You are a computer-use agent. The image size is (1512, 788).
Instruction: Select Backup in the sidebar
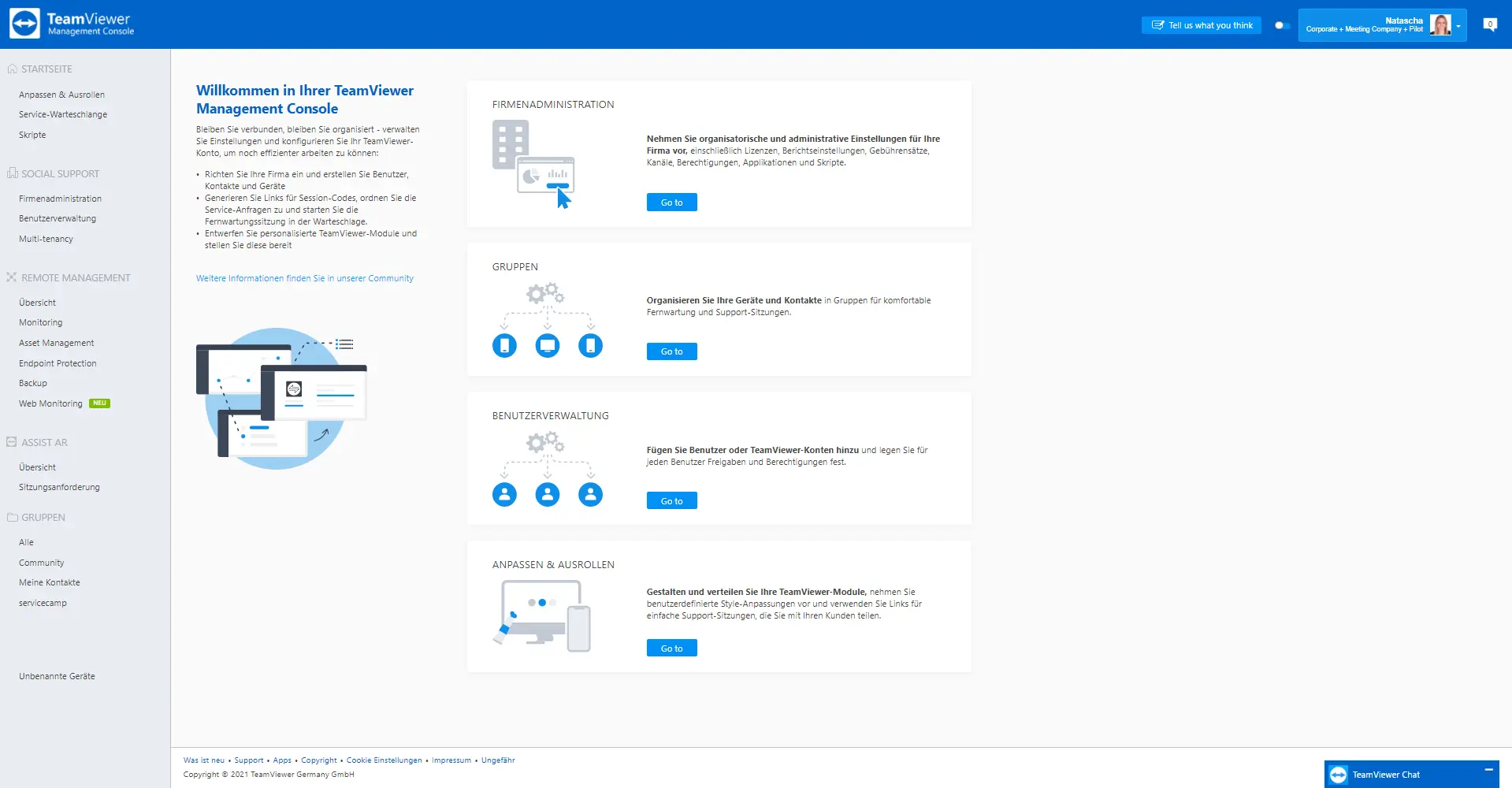click(x=33, y=383)
